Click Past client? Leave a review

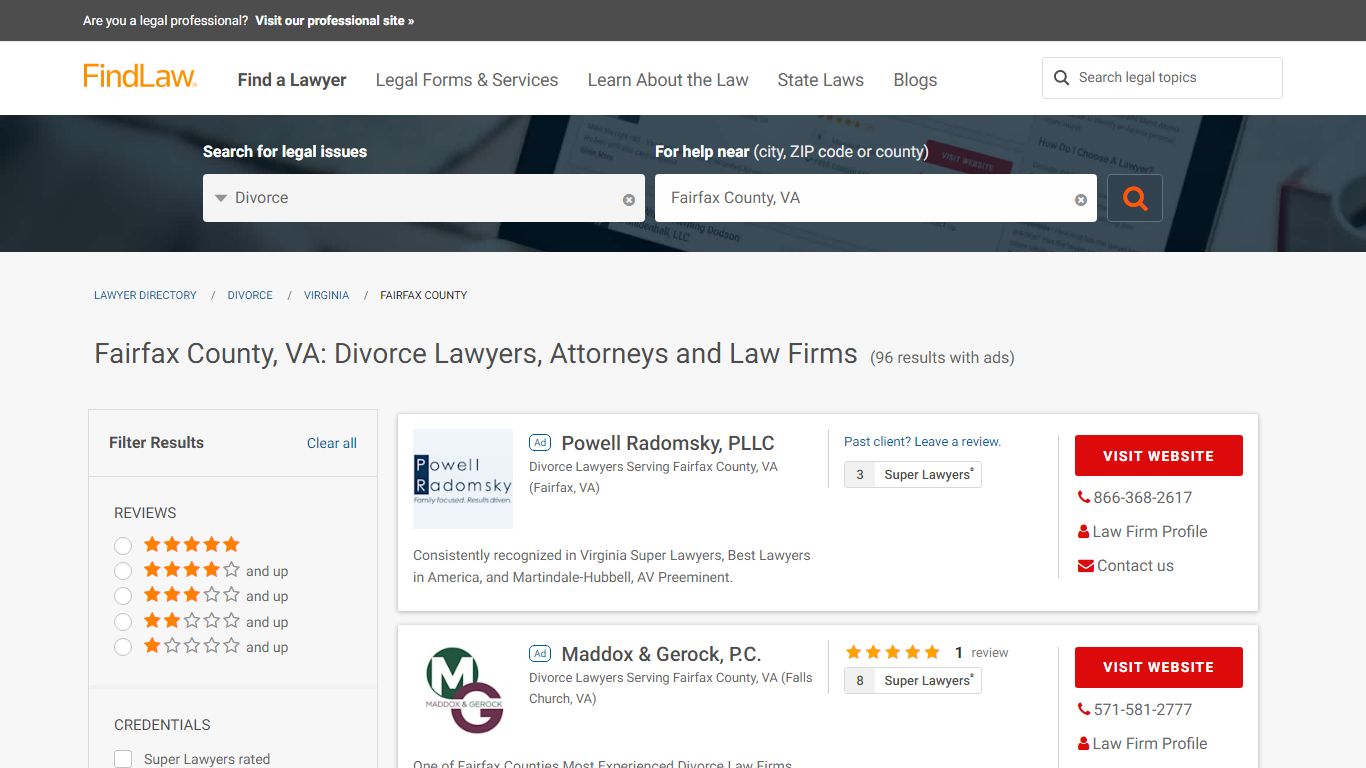tap(922, 441)
